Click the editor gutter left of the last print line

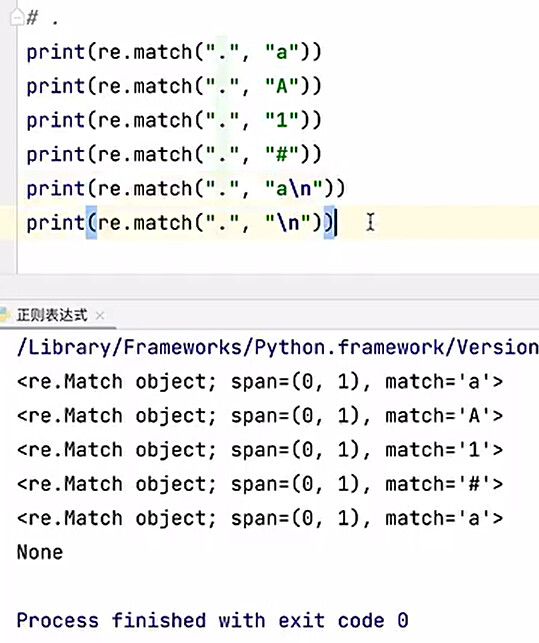(x=8, y=223)
